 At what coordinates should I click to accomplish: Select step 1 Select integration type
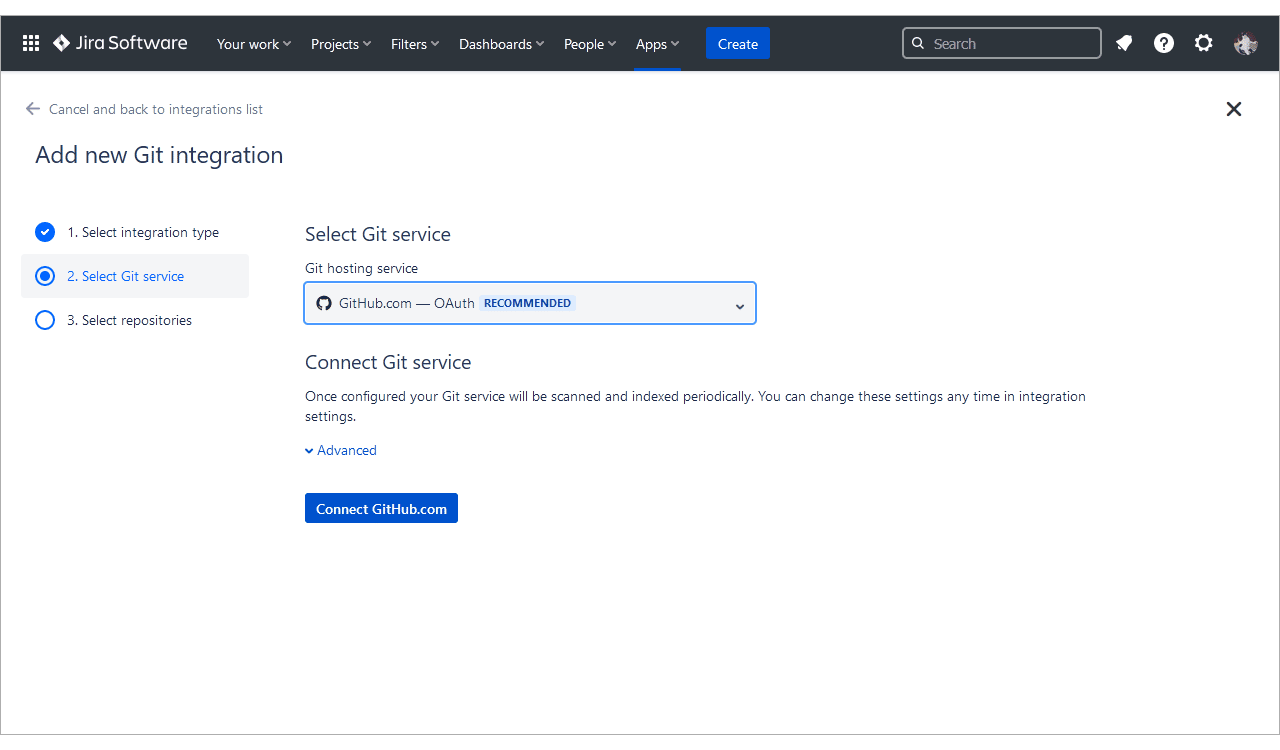[142, 232]
